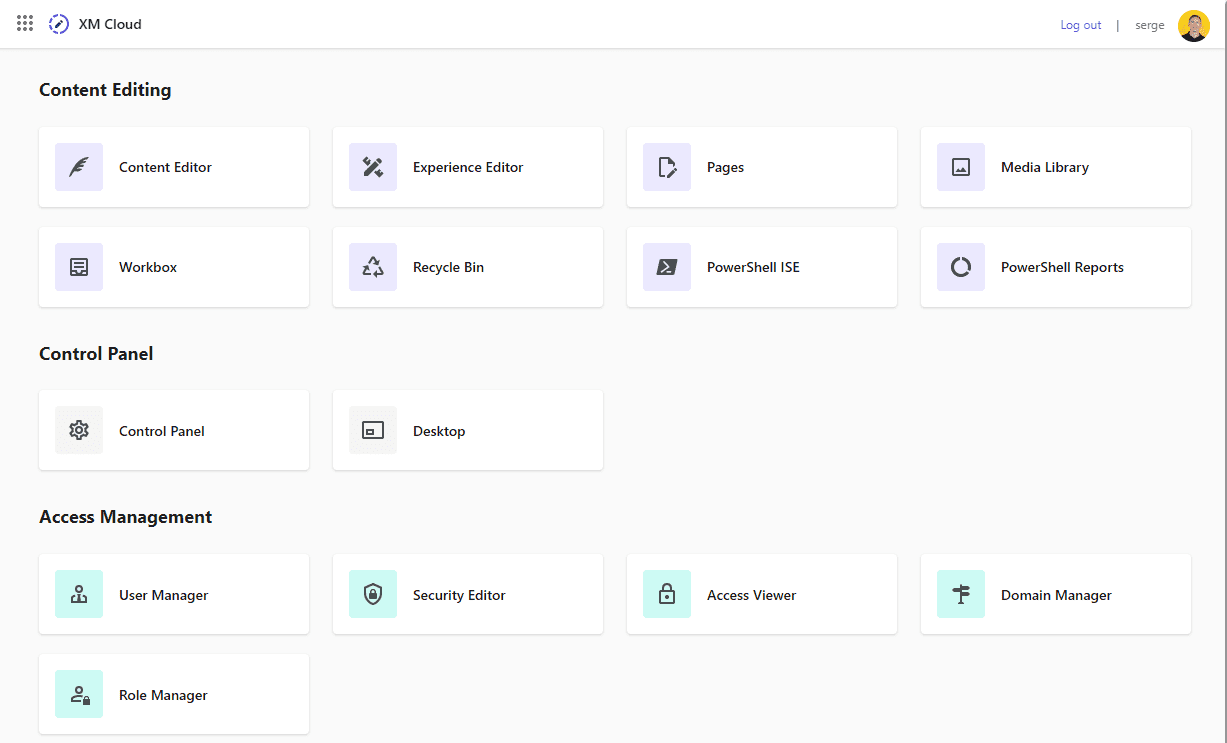
Task: Click the serge user avatar picture
Action: click(x=1193, y=25)
